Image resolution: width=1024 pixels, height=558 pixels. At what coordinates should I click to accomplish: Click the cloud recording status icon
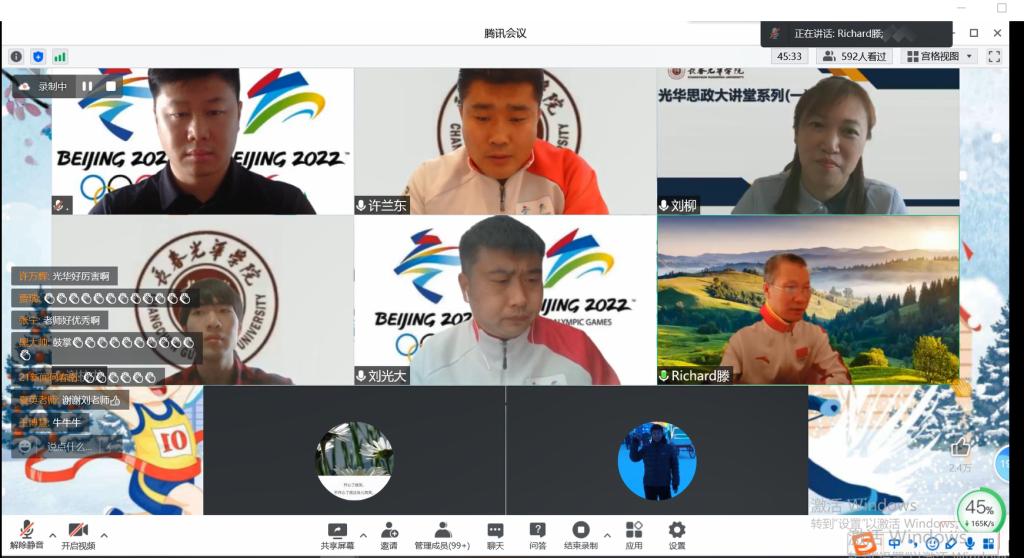tap(24, 86)
